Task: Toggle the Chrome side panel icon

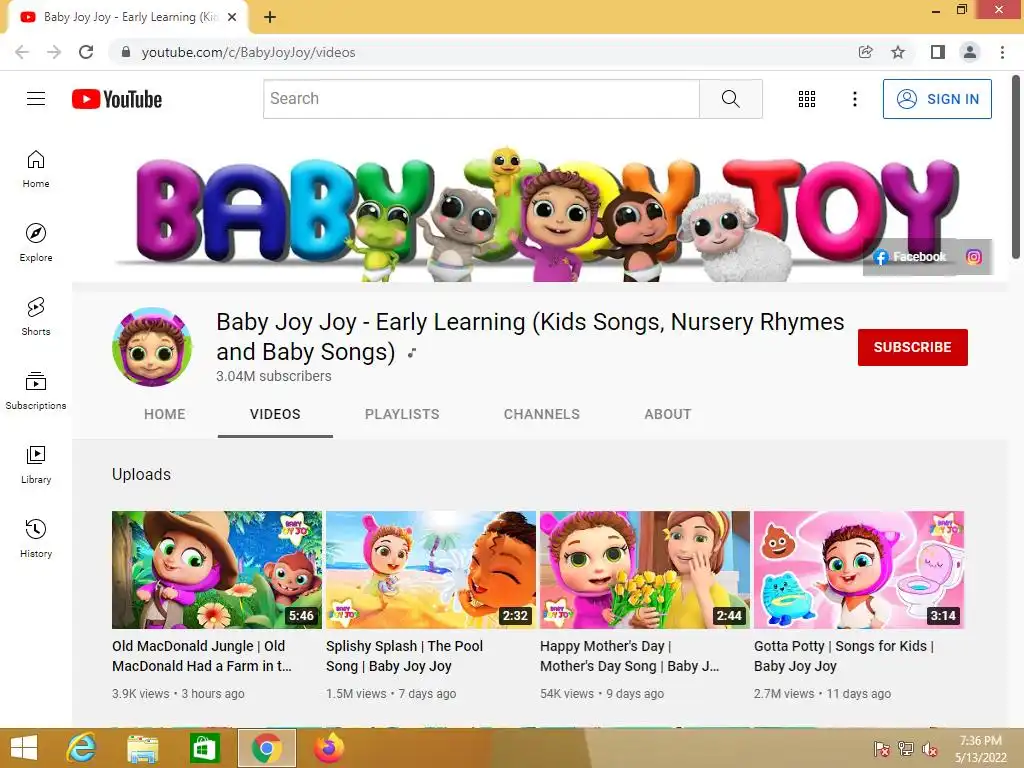Action: tap(938, 52)
